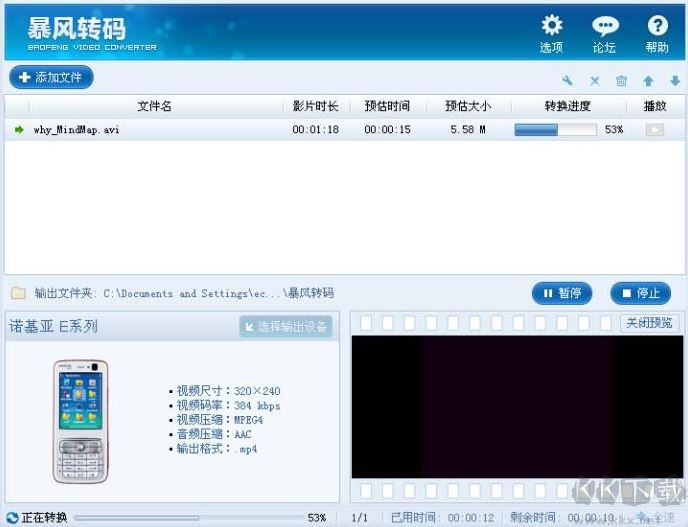
Task: Click the 预估时间 column header
Action: point(387,106)
